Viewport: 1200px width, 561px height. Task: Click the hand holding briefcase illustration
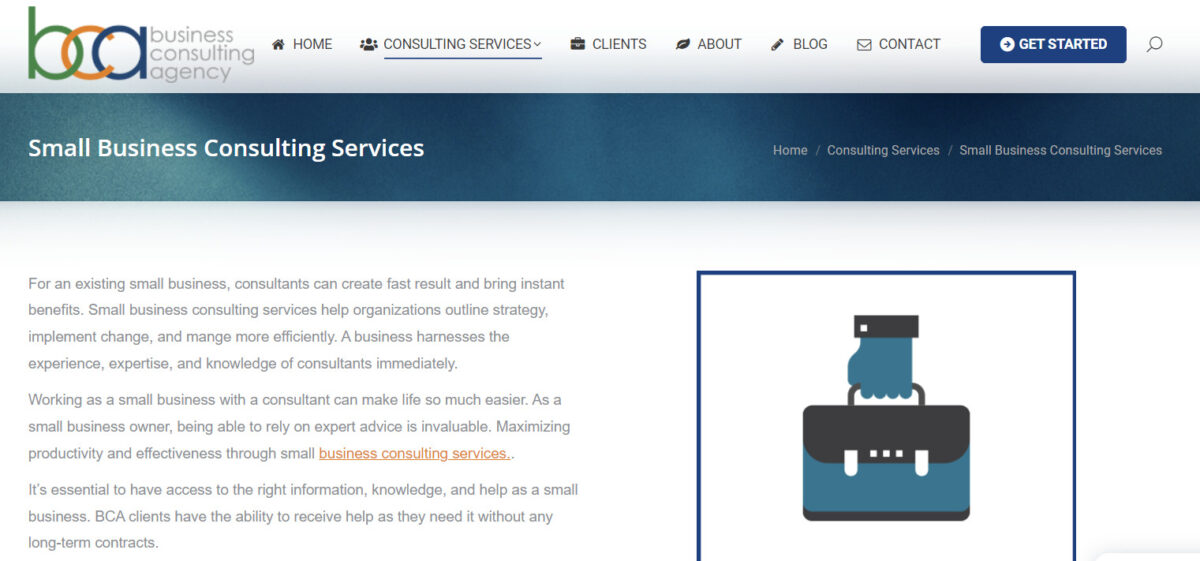[x=886, y=418]
